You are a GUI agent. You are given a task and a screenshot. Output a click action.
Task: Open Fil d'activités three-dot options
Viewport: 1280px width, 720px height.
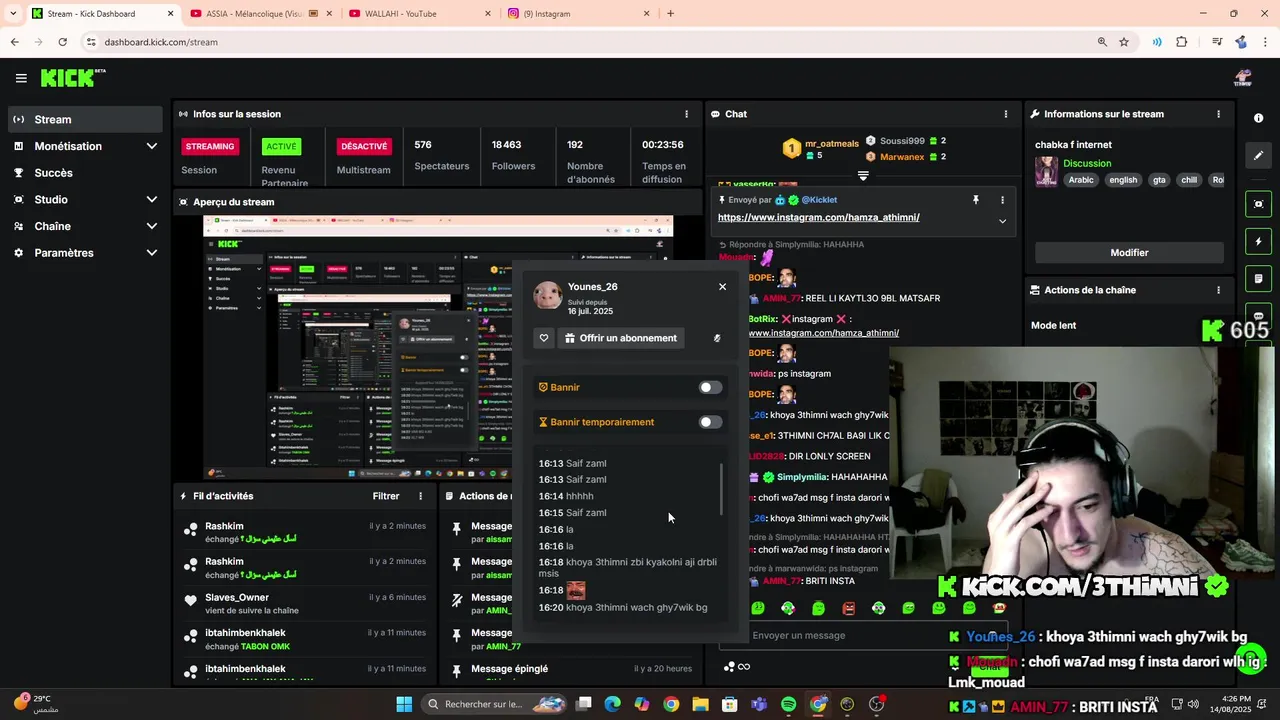coord(420,496)
